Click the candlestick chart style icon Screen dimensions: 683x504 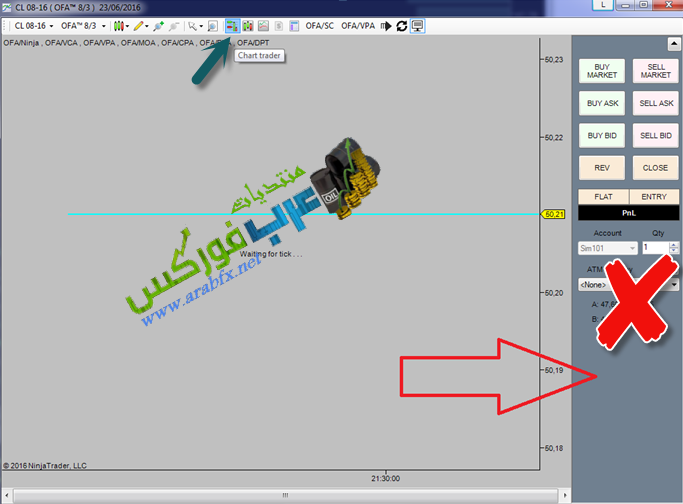click(x=118, y=26)
